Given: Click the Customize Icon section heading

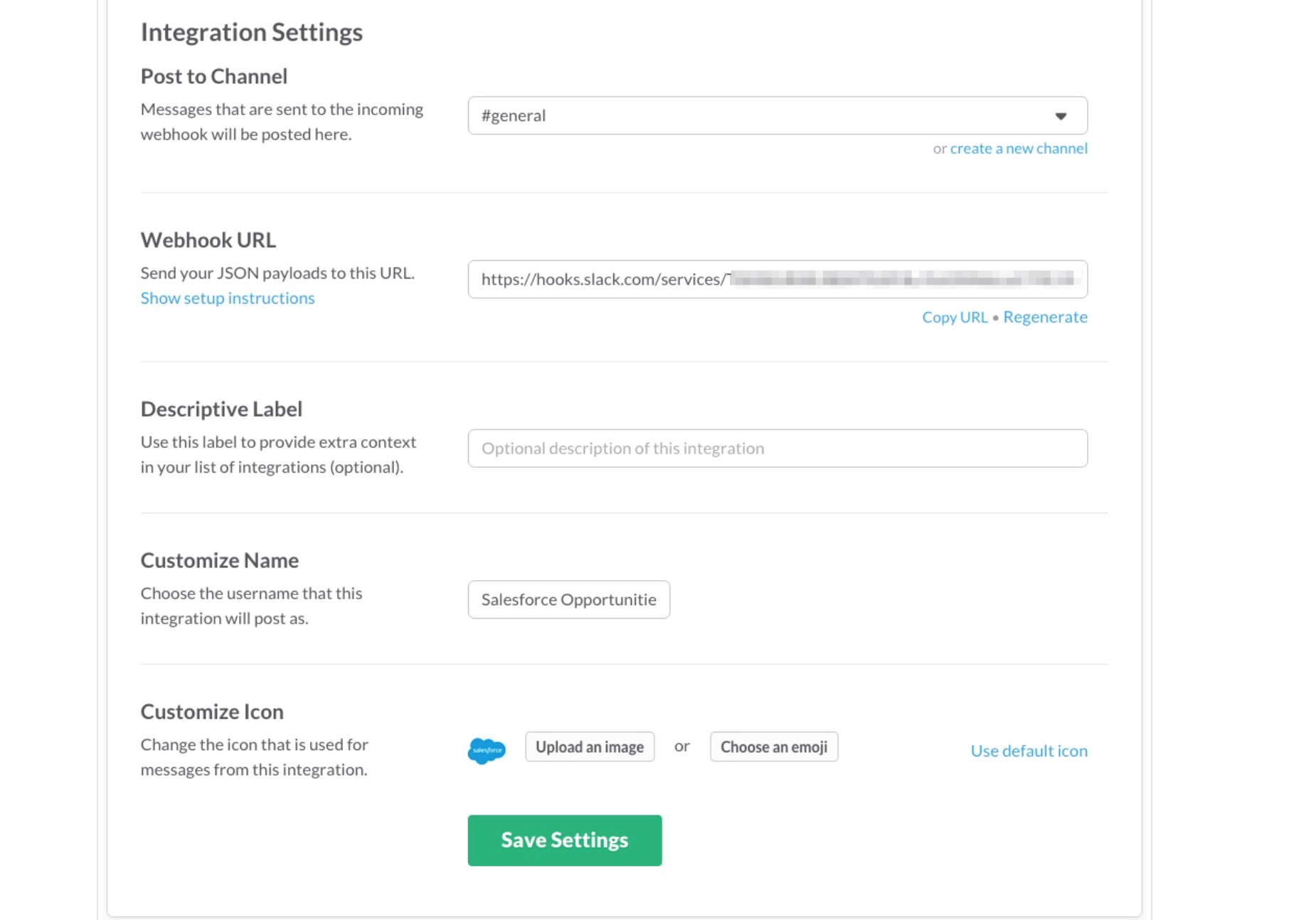Looking at the screenshot, I should point(211,712).
